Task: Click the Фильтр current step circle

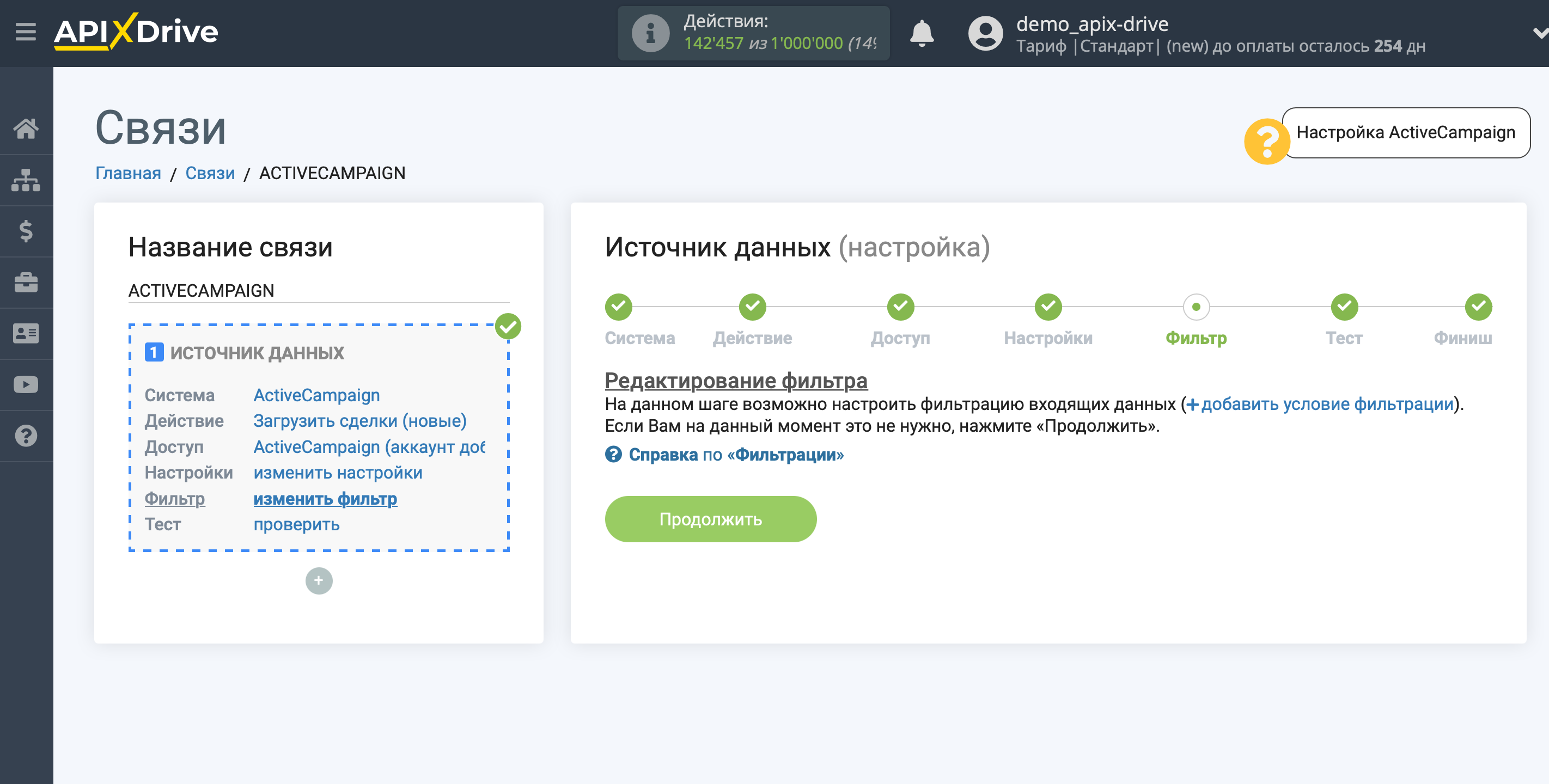Action: 1196,307
